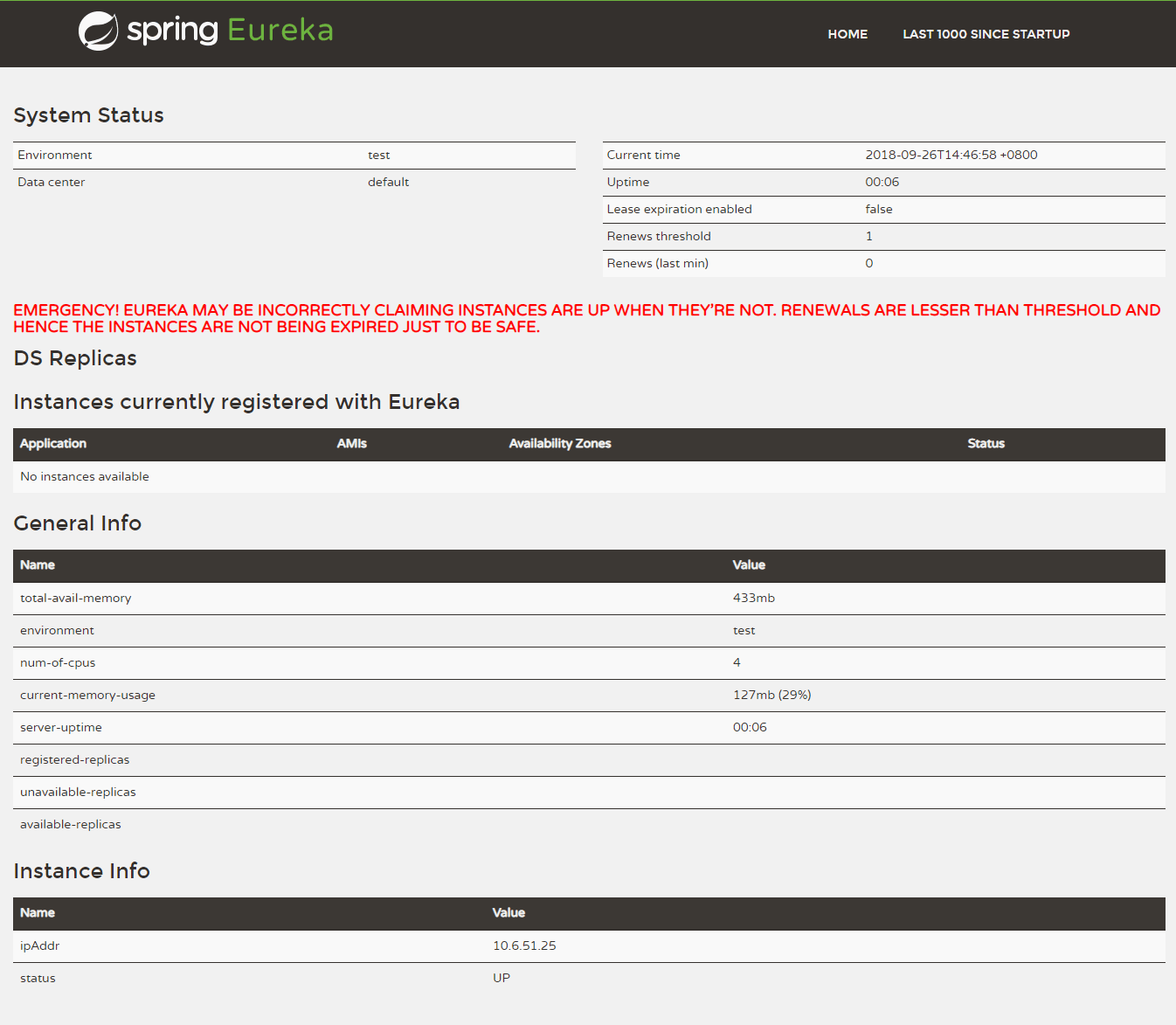Click the num-of-cpus value 4

[x=737, y=663]
